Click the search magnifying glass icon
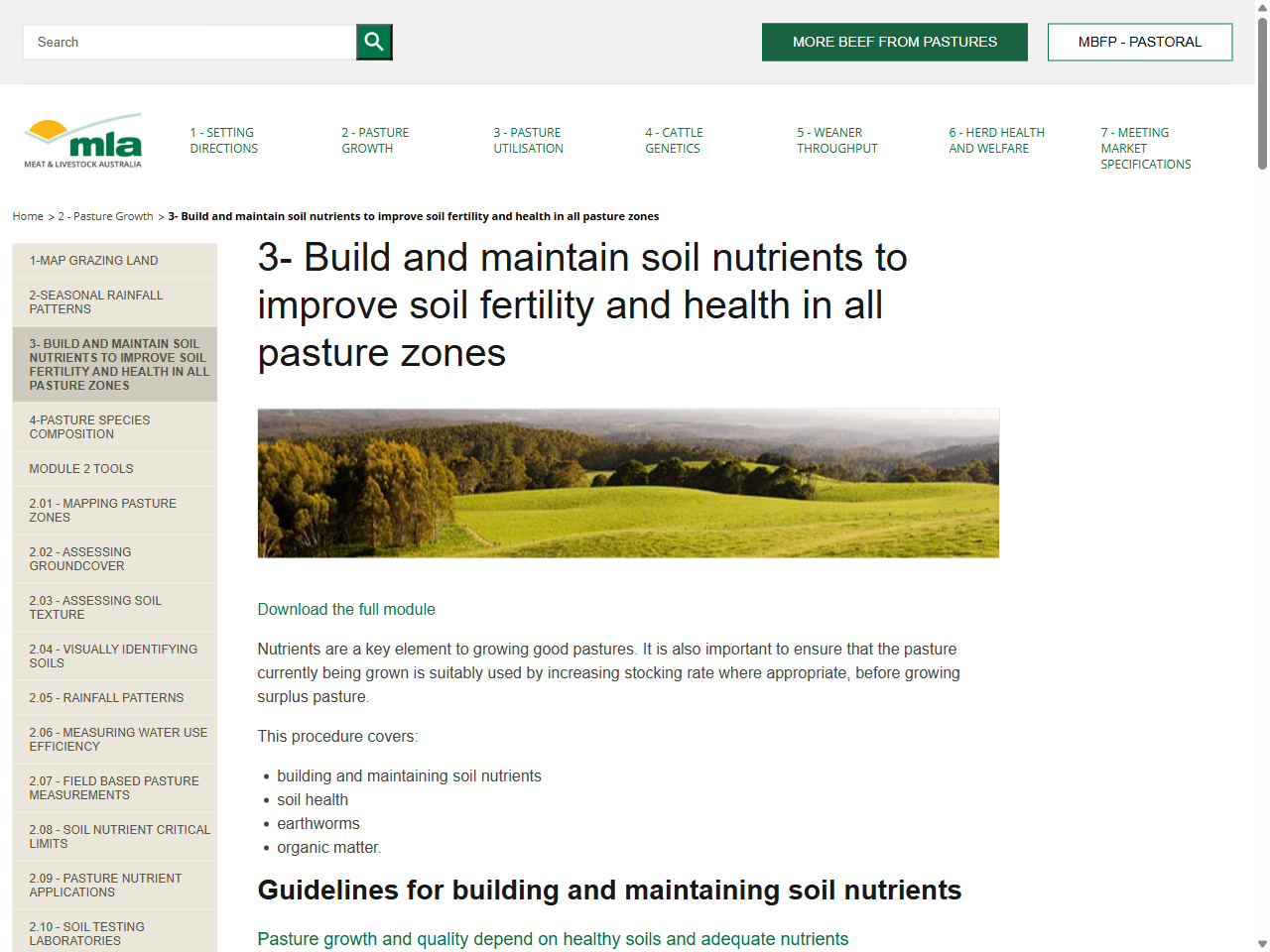This screenshot has width=1270, height=952. 374,42
